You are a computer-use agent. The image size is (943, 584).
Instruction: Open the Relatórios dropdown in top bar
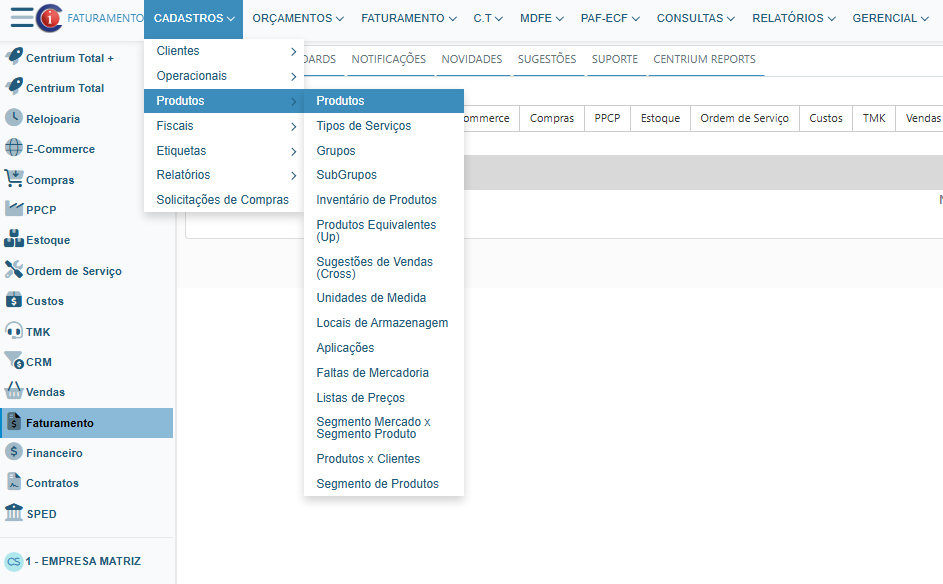coord(794,18)
